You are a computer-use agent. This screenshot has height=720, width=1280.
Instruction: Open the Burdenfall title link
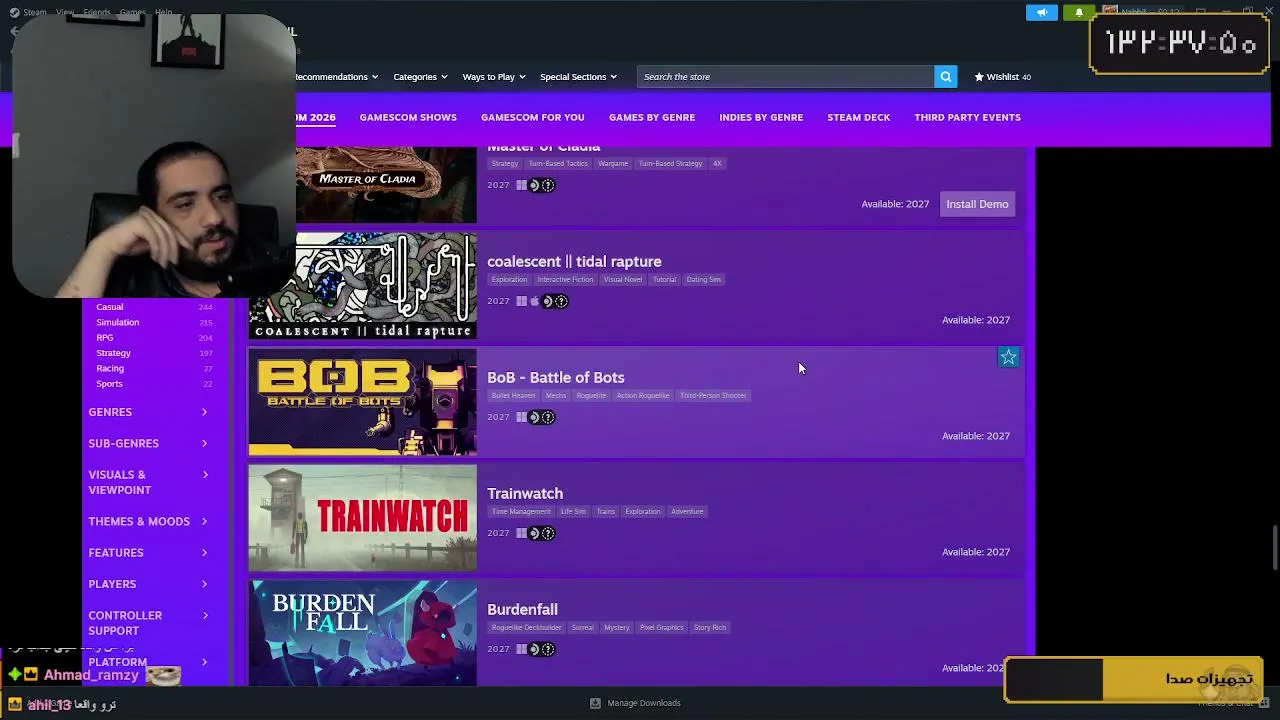click(x=522, y=609)
